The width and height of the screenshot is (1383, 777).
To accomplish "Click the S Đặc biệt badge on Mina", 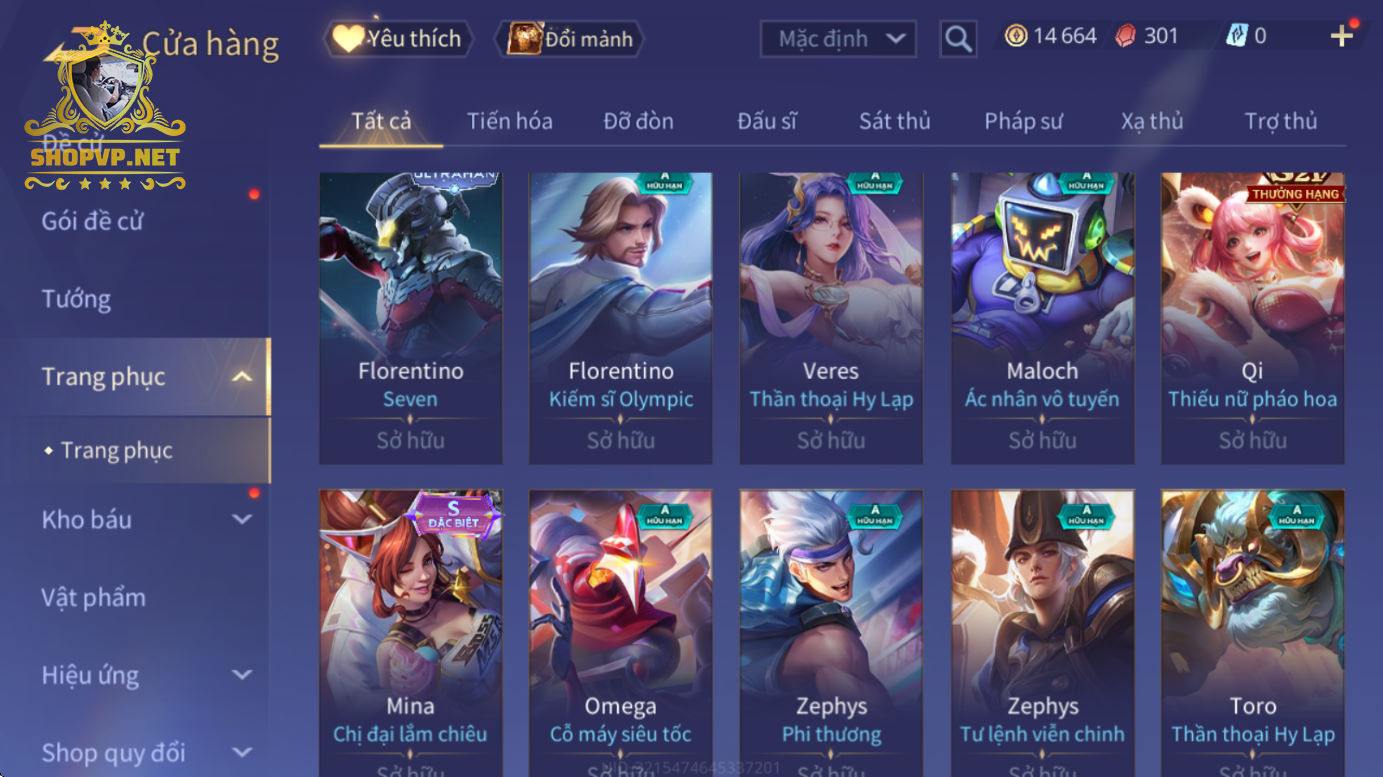I will pyautogui.click(x=453, y=512).
